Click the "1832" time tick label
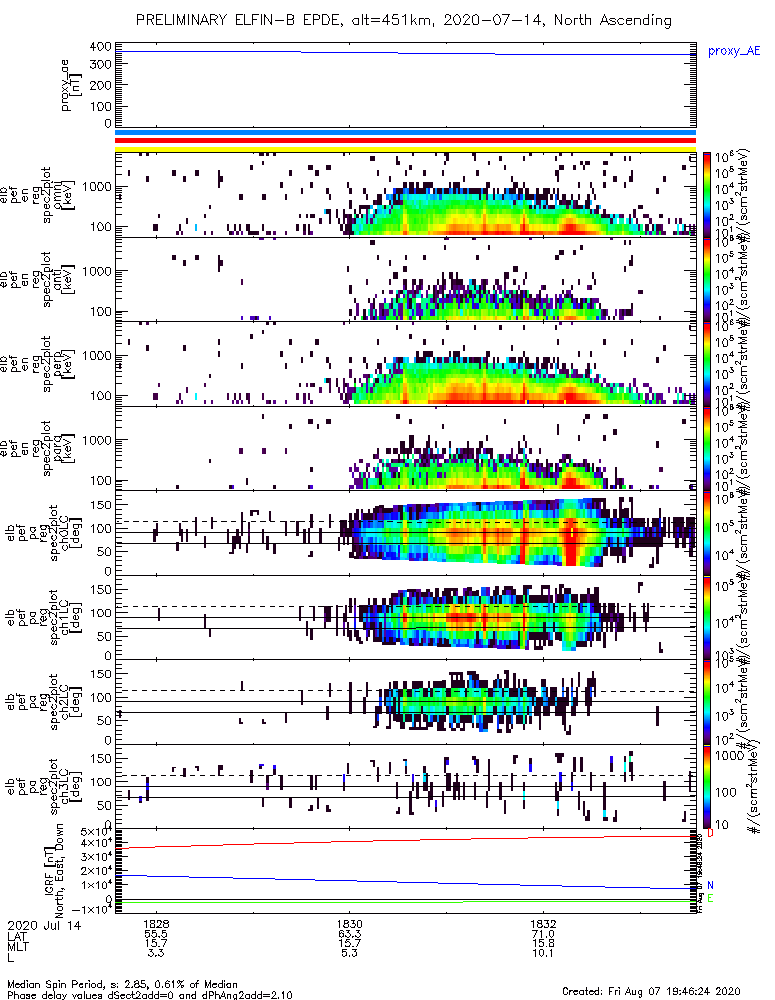 click(543, 924)
